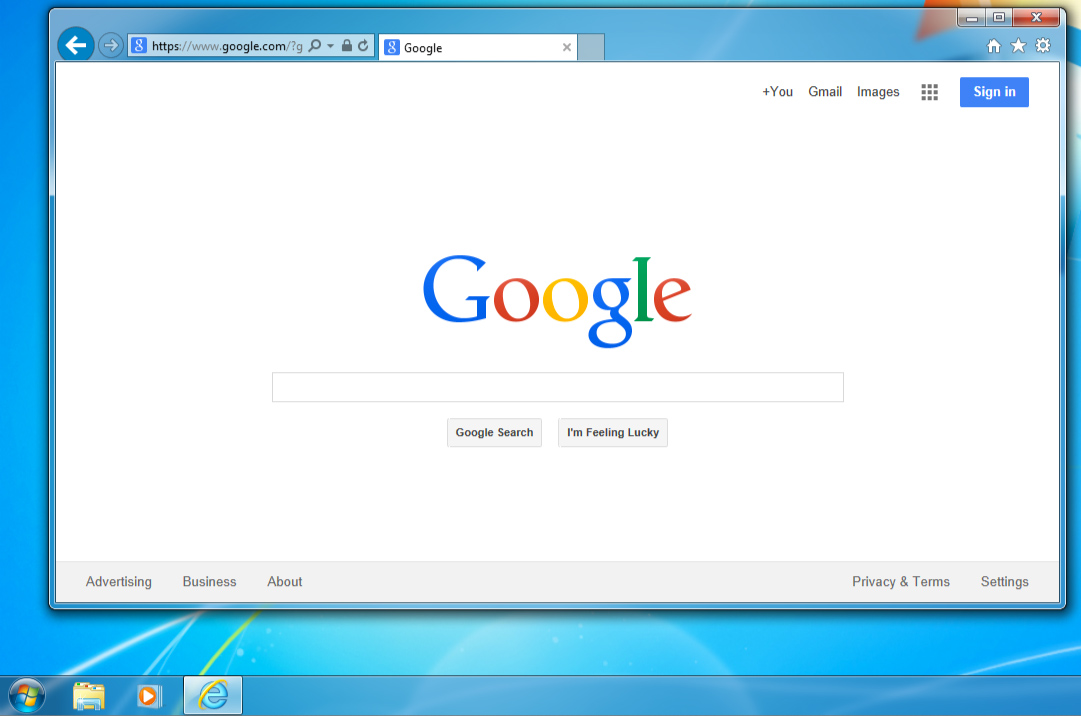The width and height of the screenshot is (1081, 716).
Task: Launch Windows Media Player from taskbar
Action: coord(150,696)
